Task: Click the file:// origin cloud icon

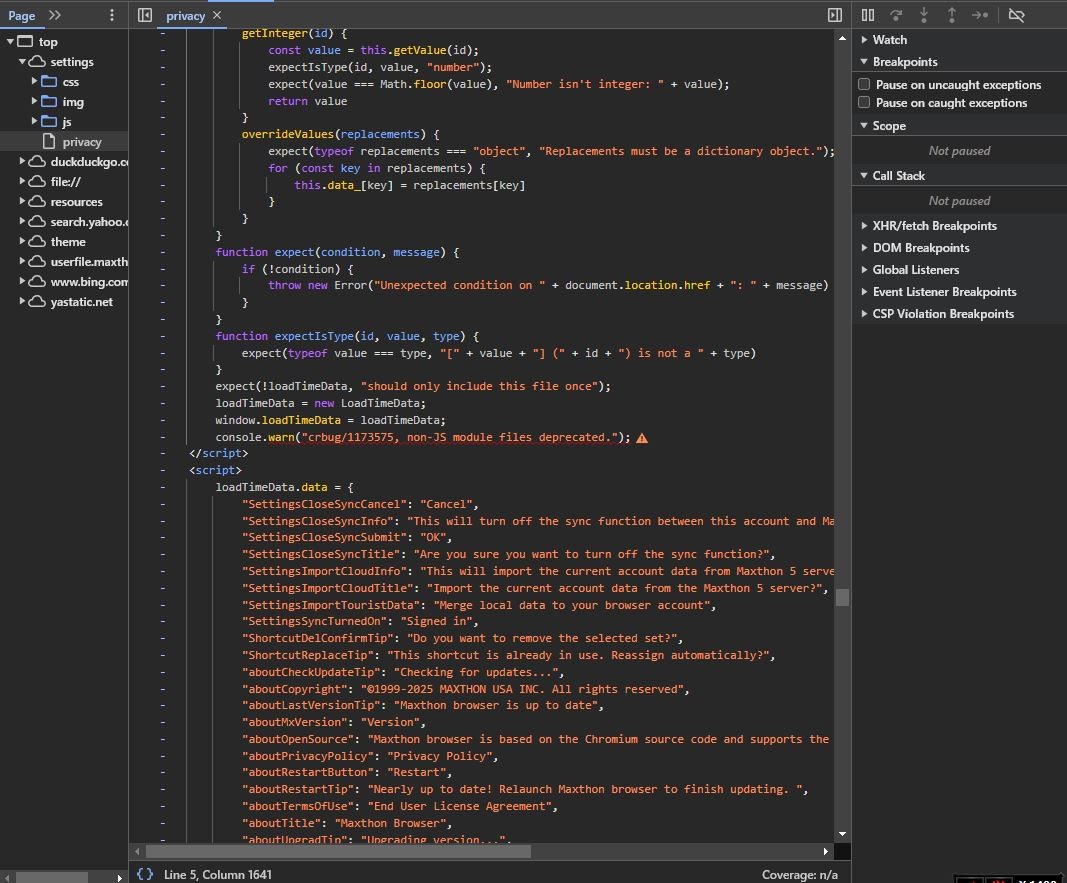Action: tap(37, 182)
